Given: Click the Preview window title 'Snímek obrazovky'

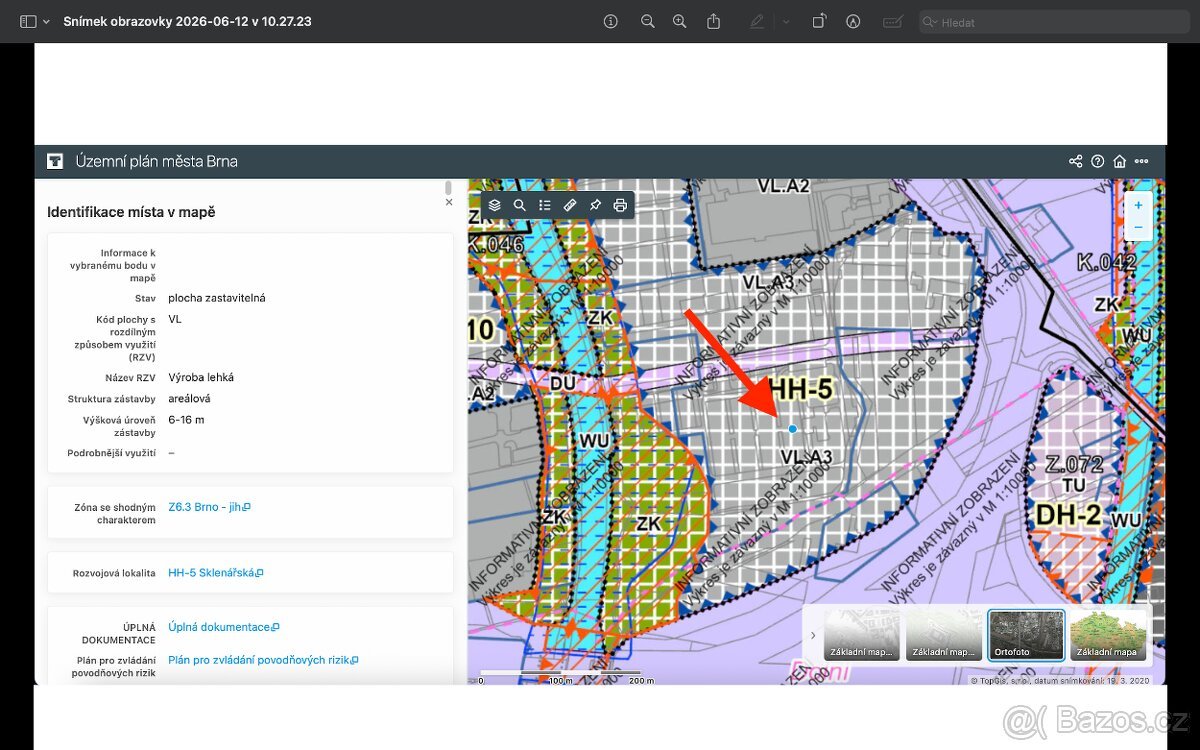Looking at the screenshot, I should click(187, 21).
